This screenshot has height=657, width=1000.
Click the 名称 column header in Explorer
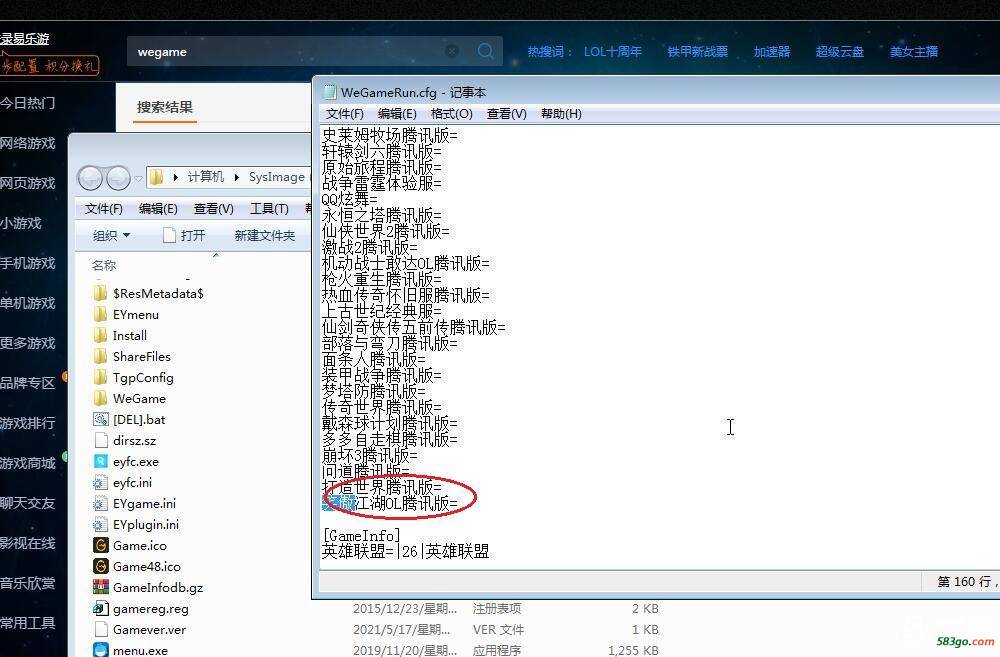[x=104, y=265]
